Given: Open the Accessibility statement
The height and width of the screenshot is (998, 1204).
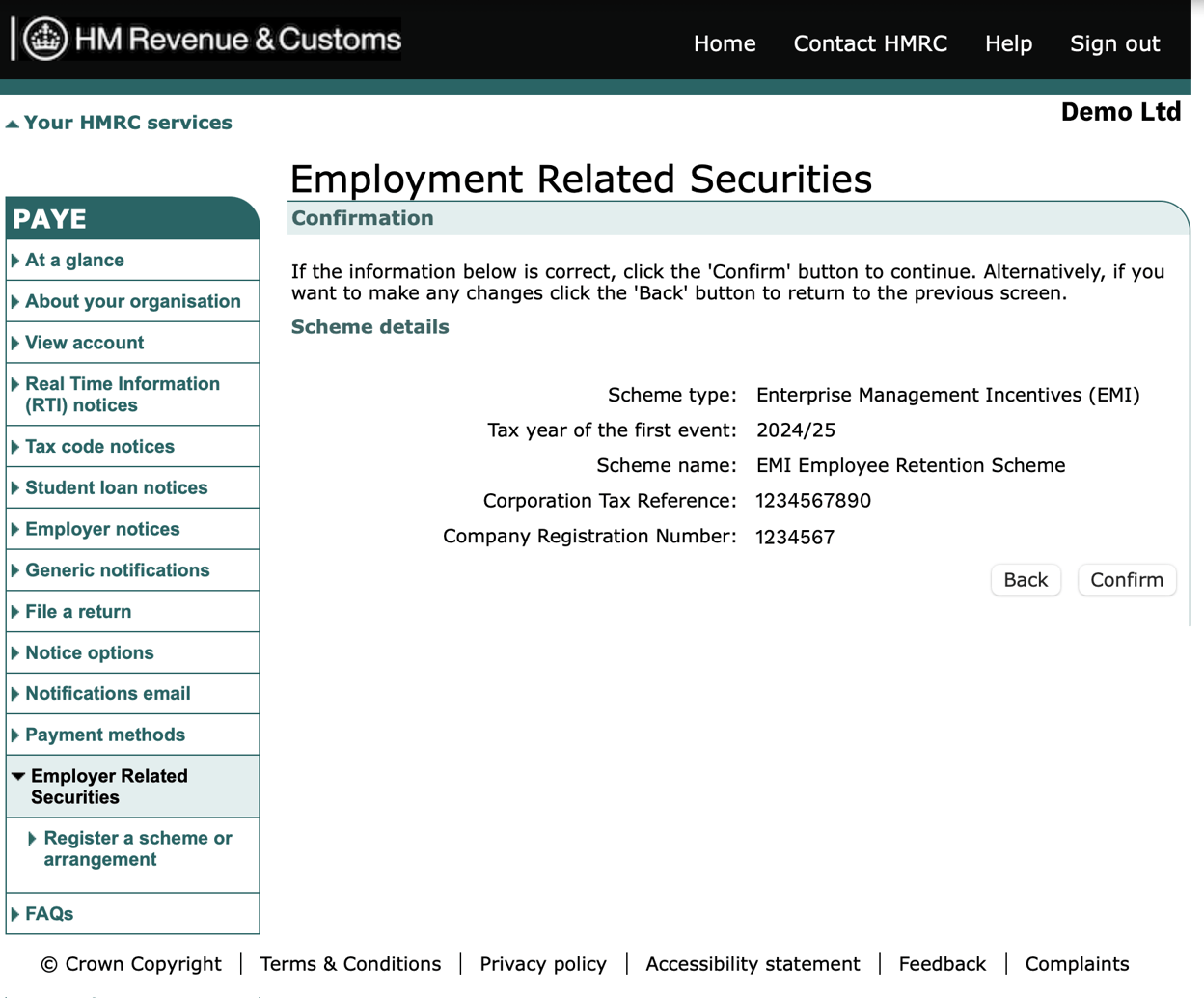Looking at the screenshot, I should click(752, 963).
